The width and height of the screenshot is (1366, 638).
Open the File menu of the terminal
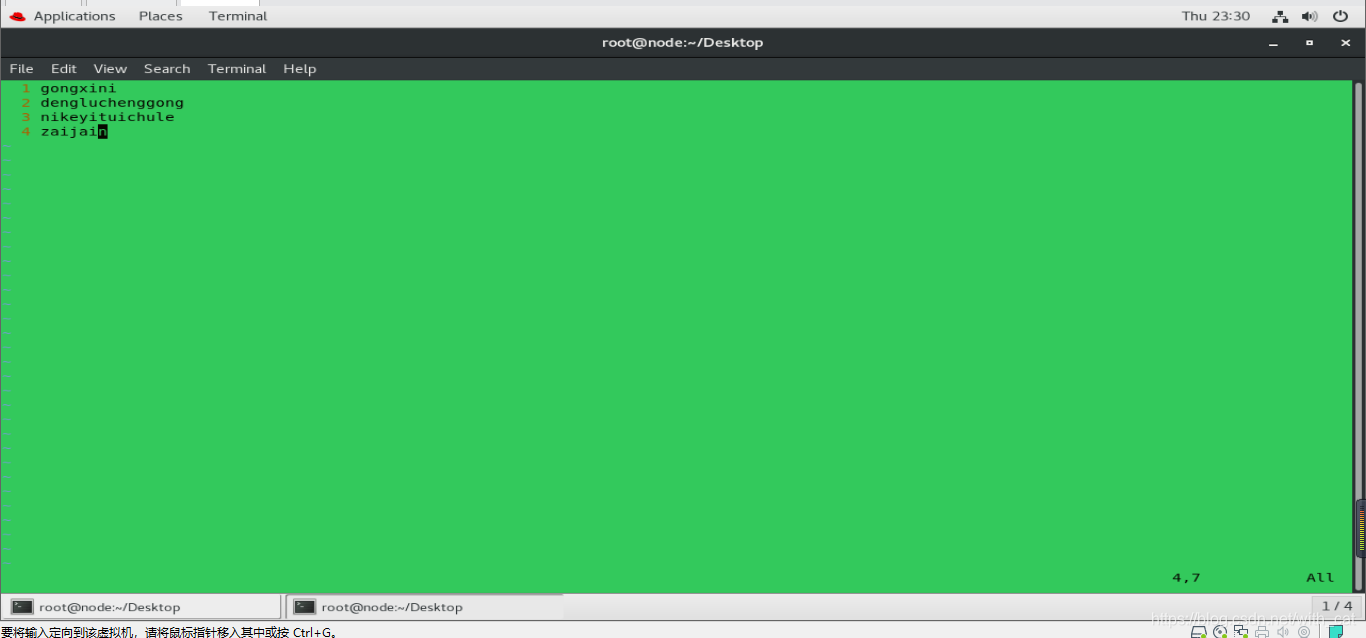point(21,69)
